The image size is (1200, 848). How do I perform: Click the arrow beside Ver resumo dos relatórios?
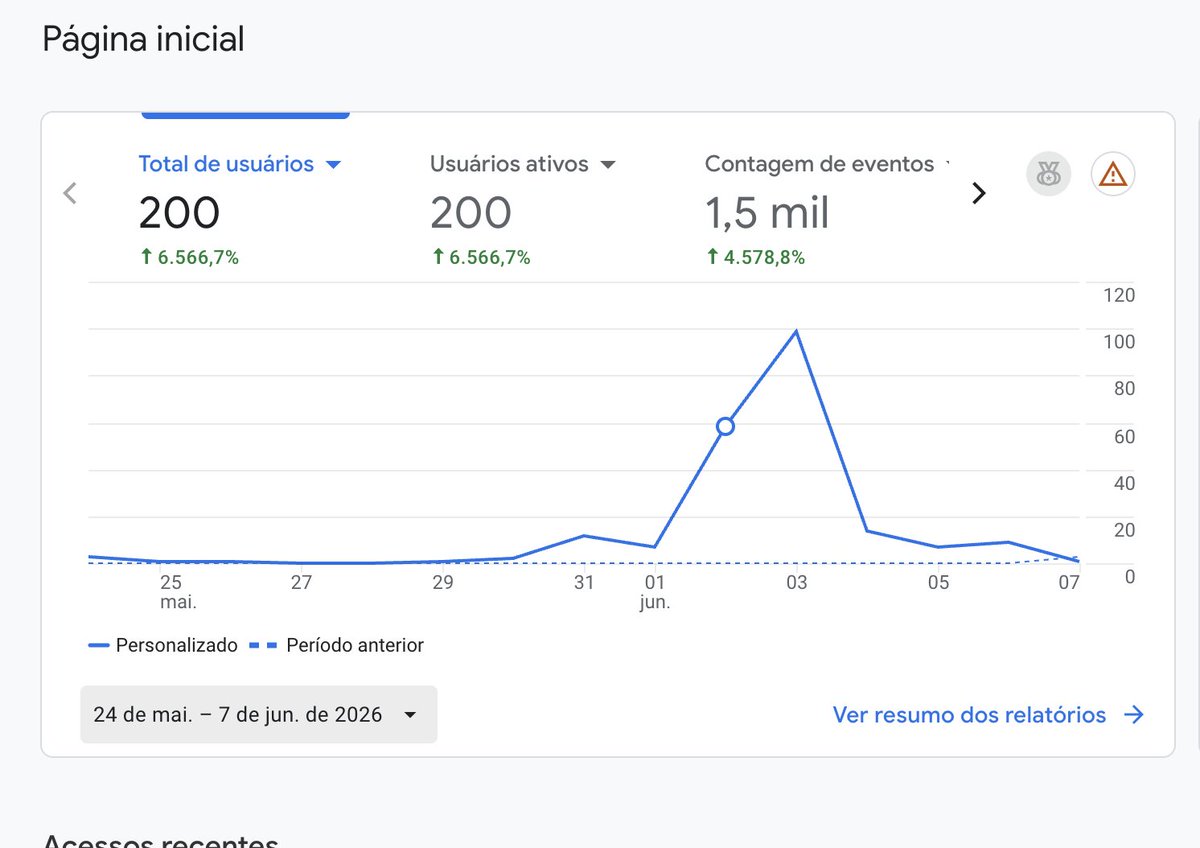pos(1133,715)
